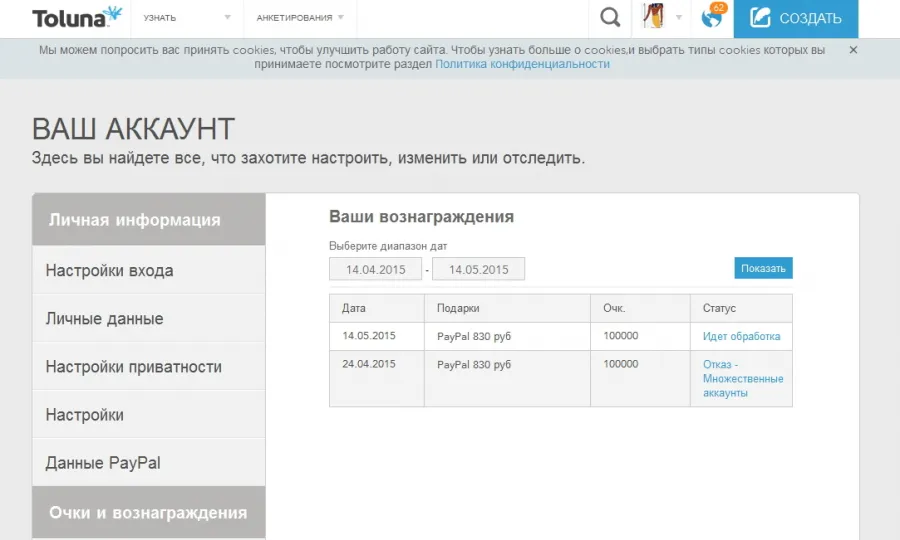The width and height of the screenshot is (900, 540).
Task: Click the start date field 14.04.2015
Action: 375,269
